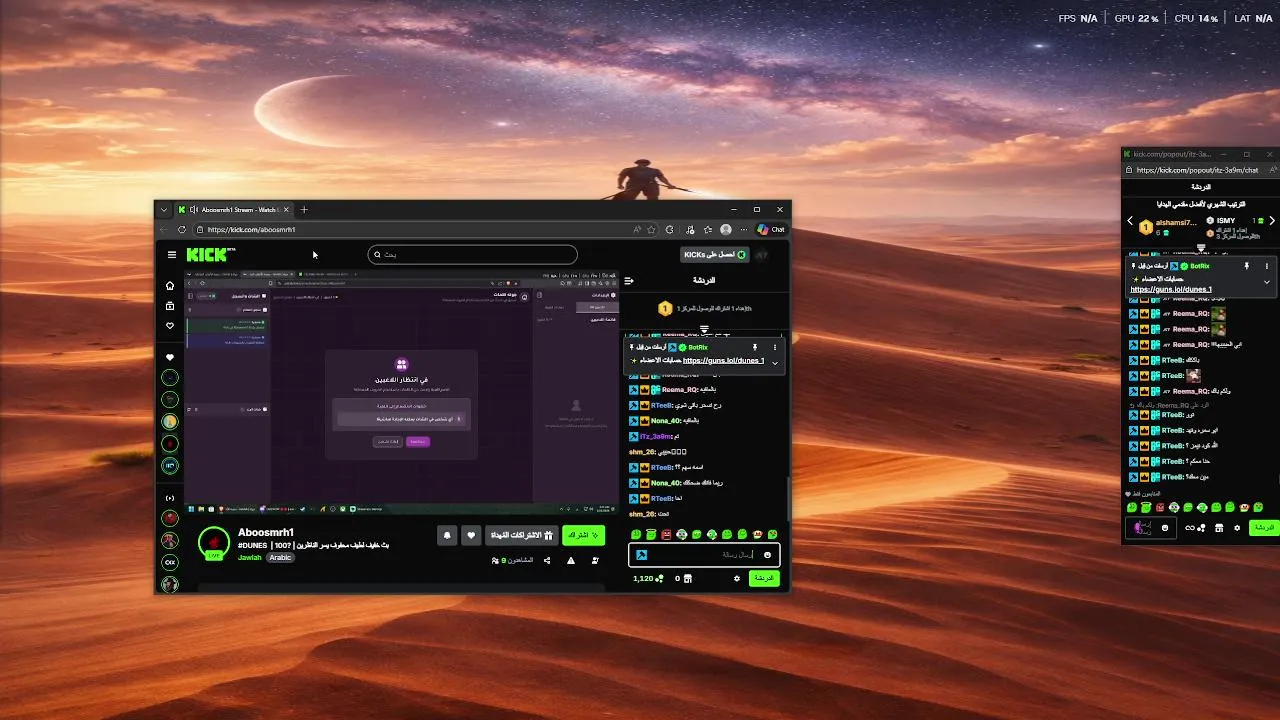Open the Kick hamburger menu

tap(172, 255)
